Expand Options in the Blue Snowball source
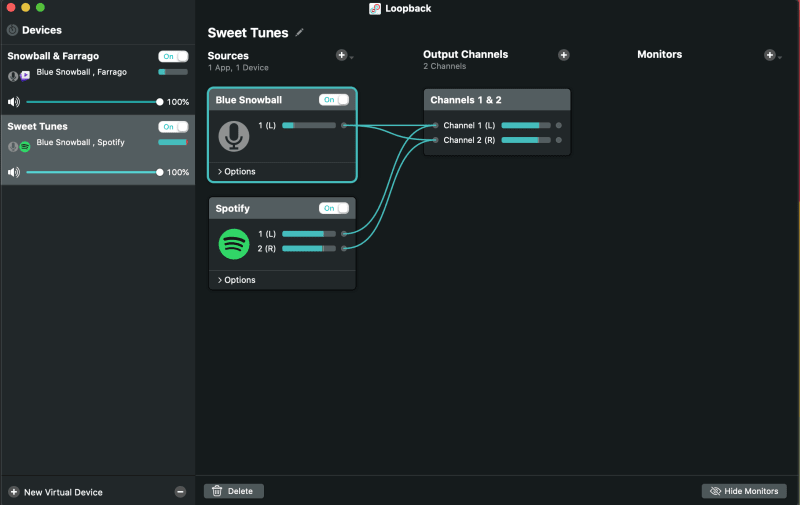800x505 pixels. pos(237,171)
